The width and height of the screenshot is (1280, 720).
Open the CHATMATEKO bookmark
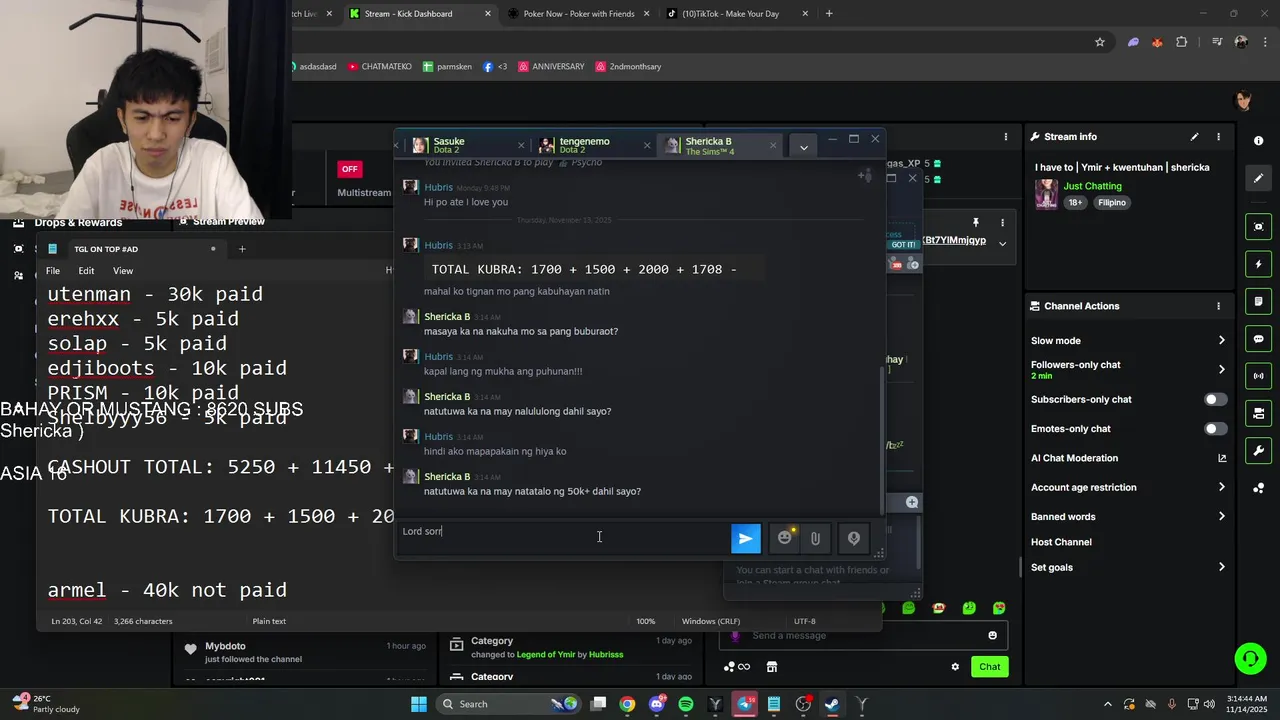[380, 67]
